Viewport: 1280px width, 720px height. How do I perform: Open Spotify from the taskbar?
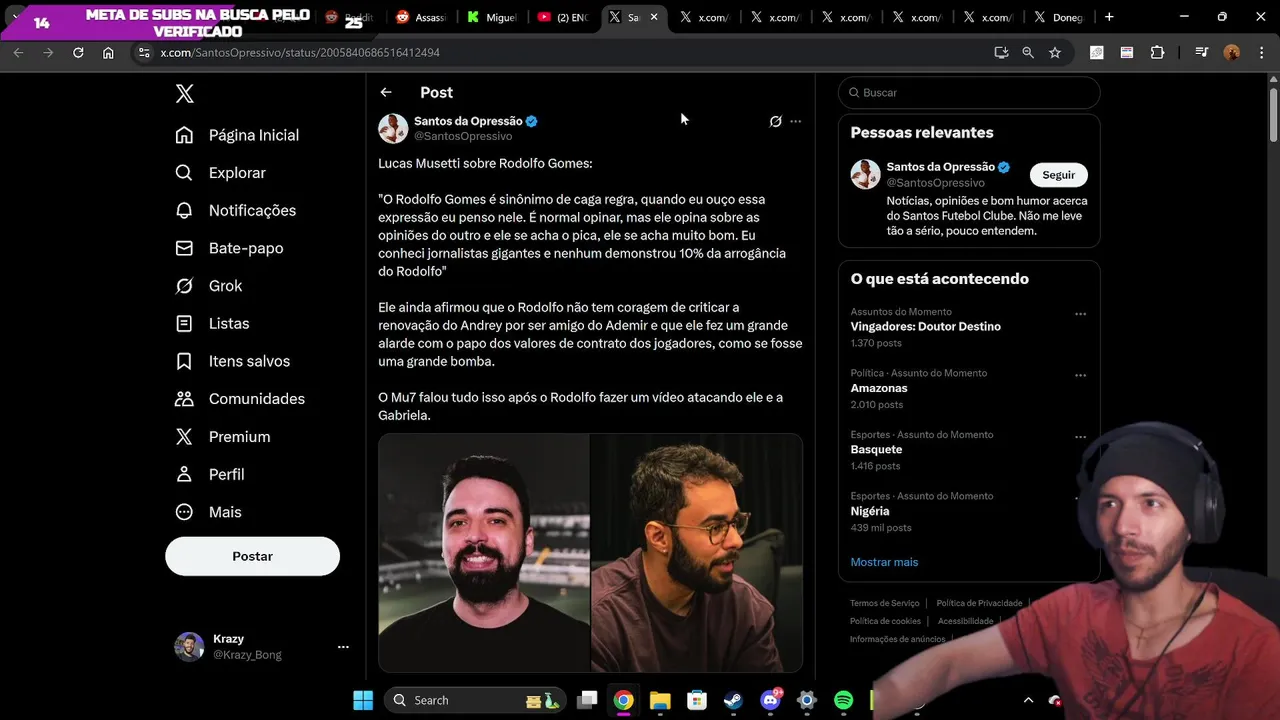point(843,700)
